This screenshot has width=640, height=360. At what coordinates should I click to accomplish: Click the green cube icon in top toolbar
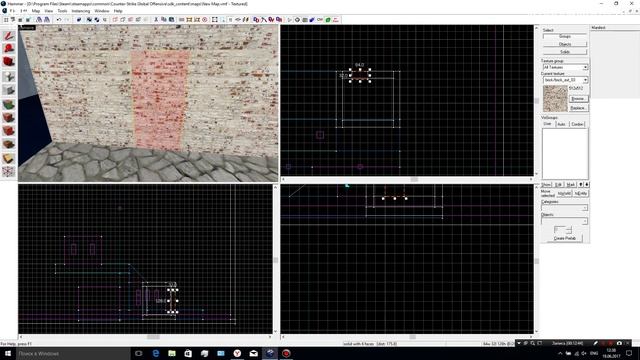pyautogui.click(x=328, y=20)
